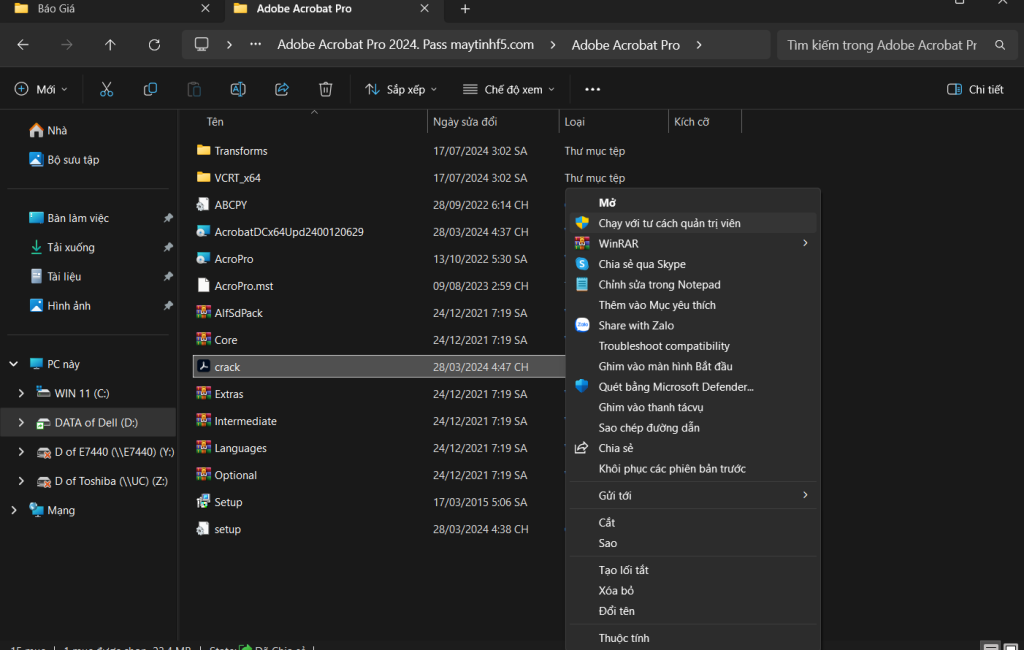Switch to the Báo Giá tab

pos(111,9)
